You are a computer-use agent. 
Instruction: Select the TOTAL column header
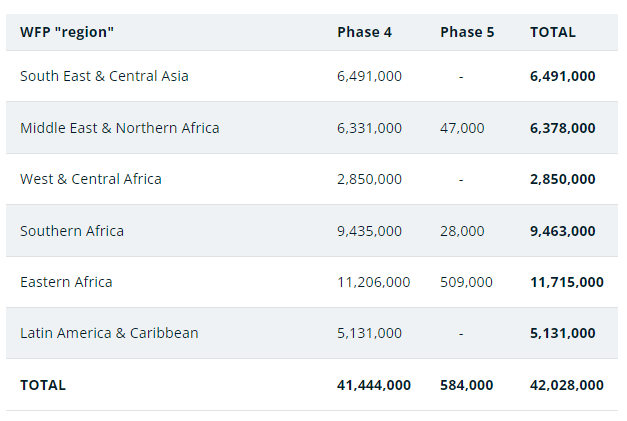[x=553, y=32]
